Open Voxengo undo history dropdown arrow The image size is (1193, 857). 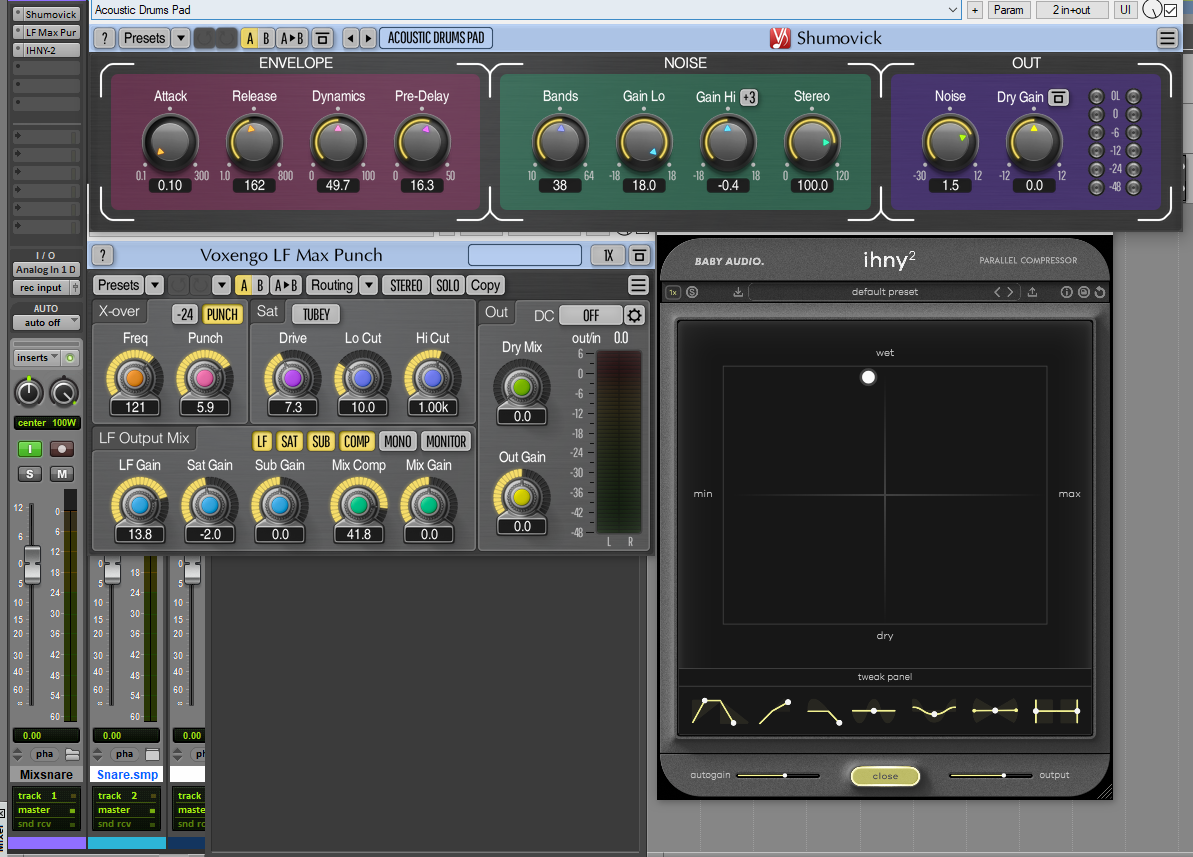pyautogui.click(x=221, y=285)
